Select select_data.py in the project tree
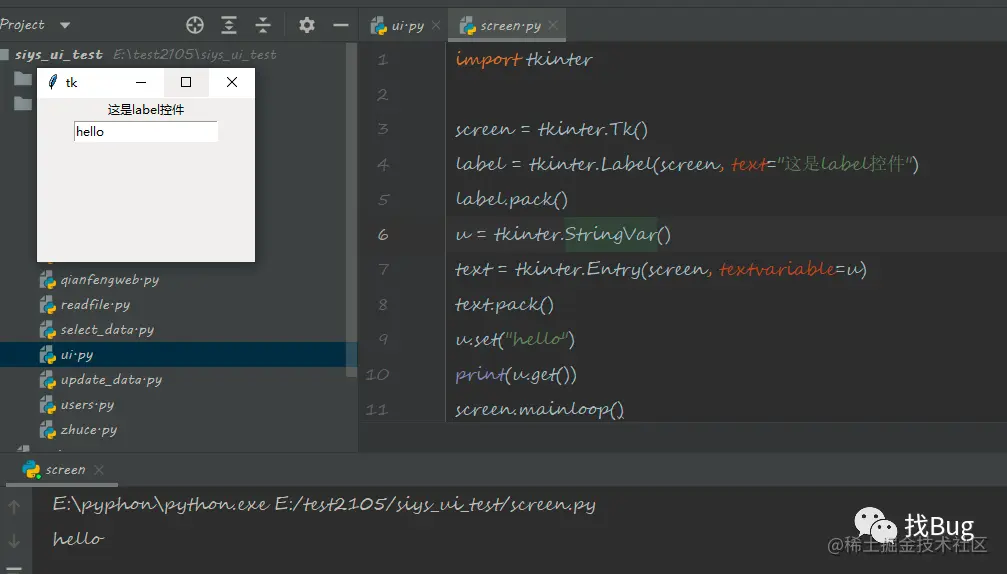Viewport: 1007px width, 574px height. click(x=107, y=330)
